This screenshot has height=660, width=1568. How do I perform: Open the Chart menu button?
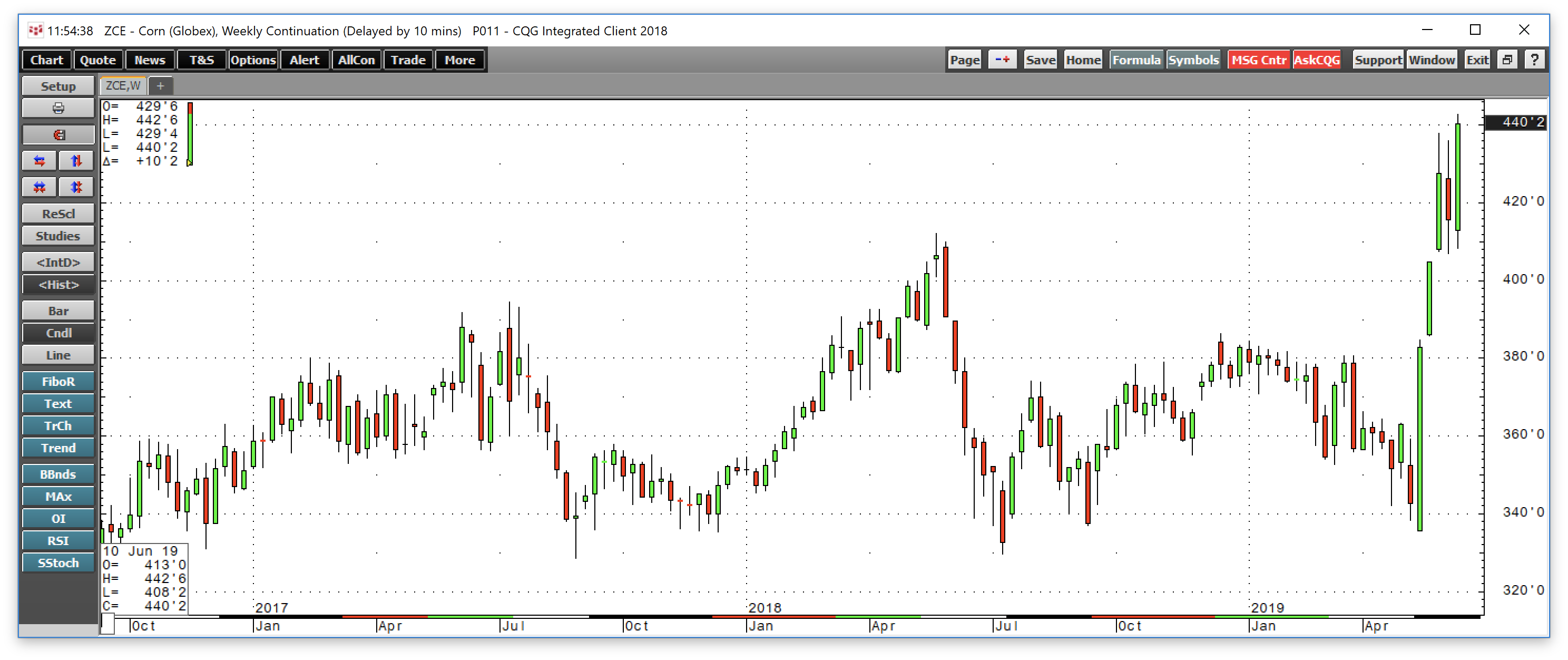tap(47, 60)
